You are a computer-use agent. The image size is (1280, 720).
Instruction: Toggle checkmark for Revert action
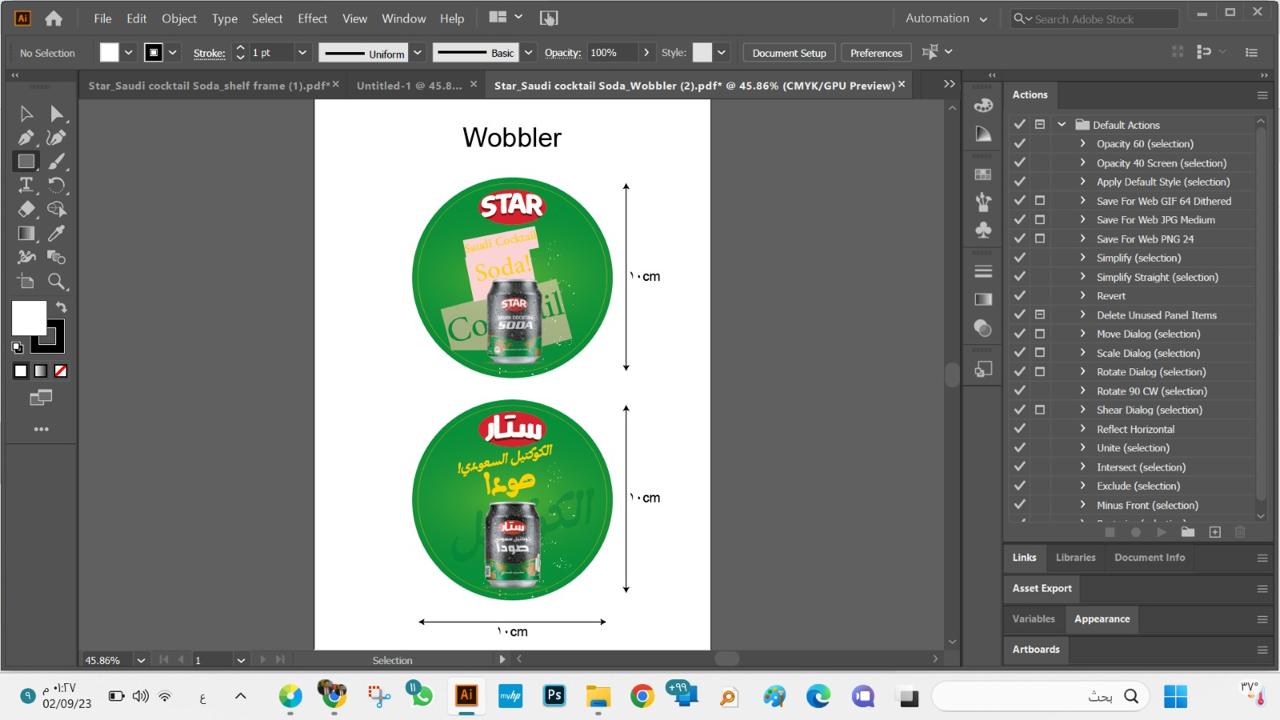1019,296
